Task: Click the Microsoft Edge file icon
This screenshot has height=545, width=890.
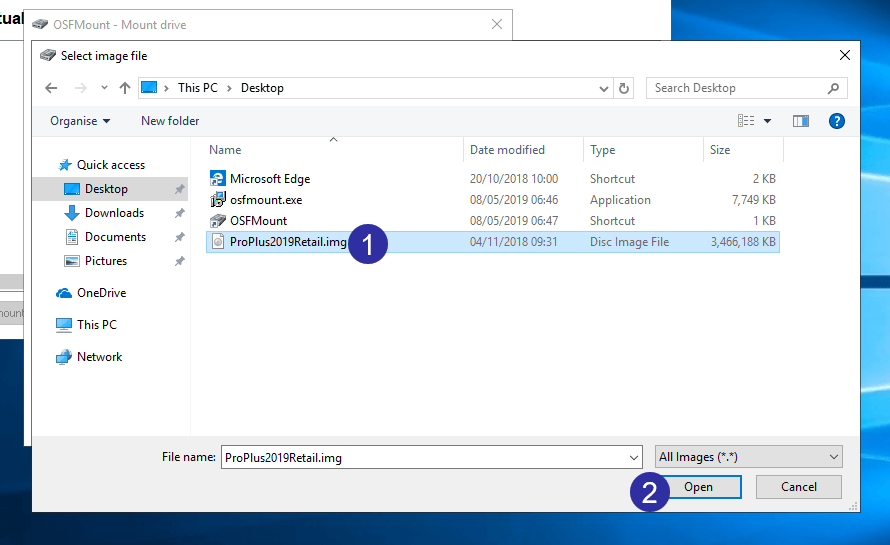Action: (x=217, y=179)
